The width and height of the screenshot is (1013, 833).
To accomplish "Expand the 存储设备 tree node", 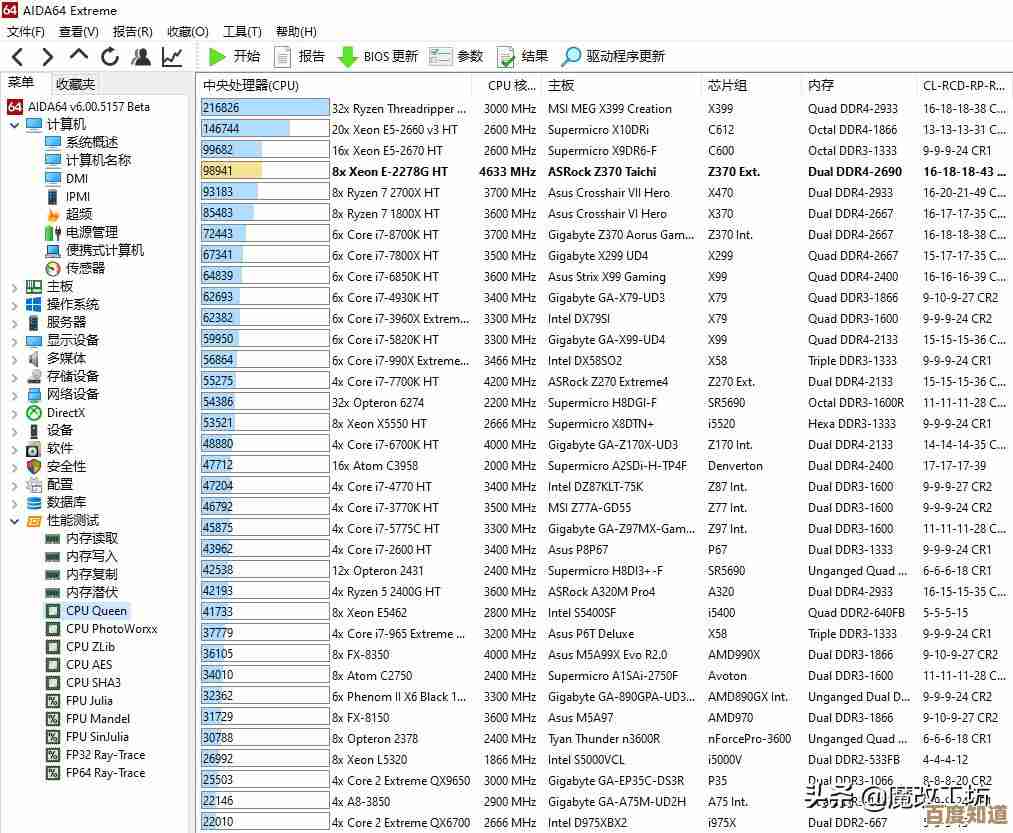I will 14,377.
